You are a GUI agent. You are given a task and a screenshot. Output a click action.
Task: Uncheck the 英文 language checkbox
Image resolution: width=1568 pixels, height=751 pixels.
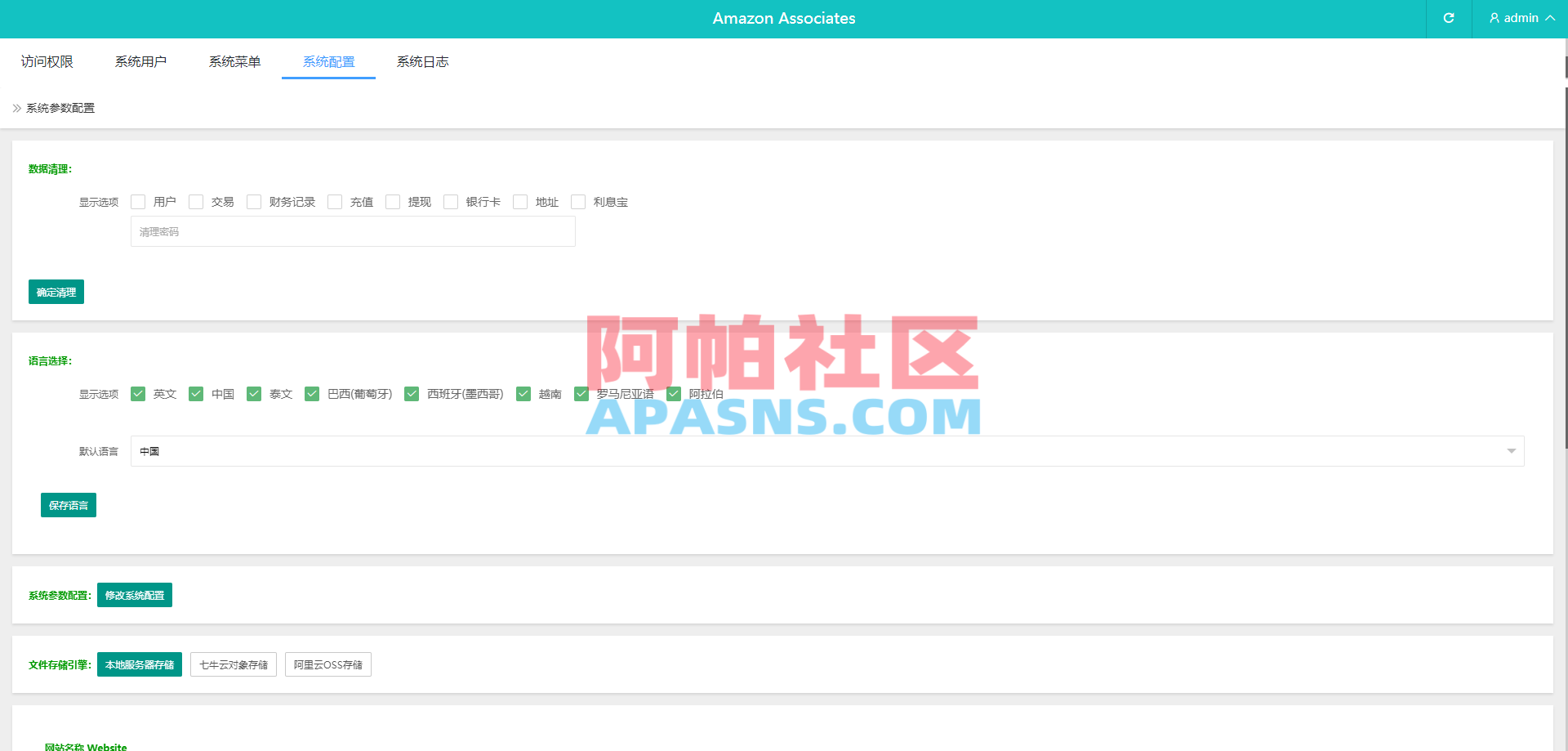[138, 394]
